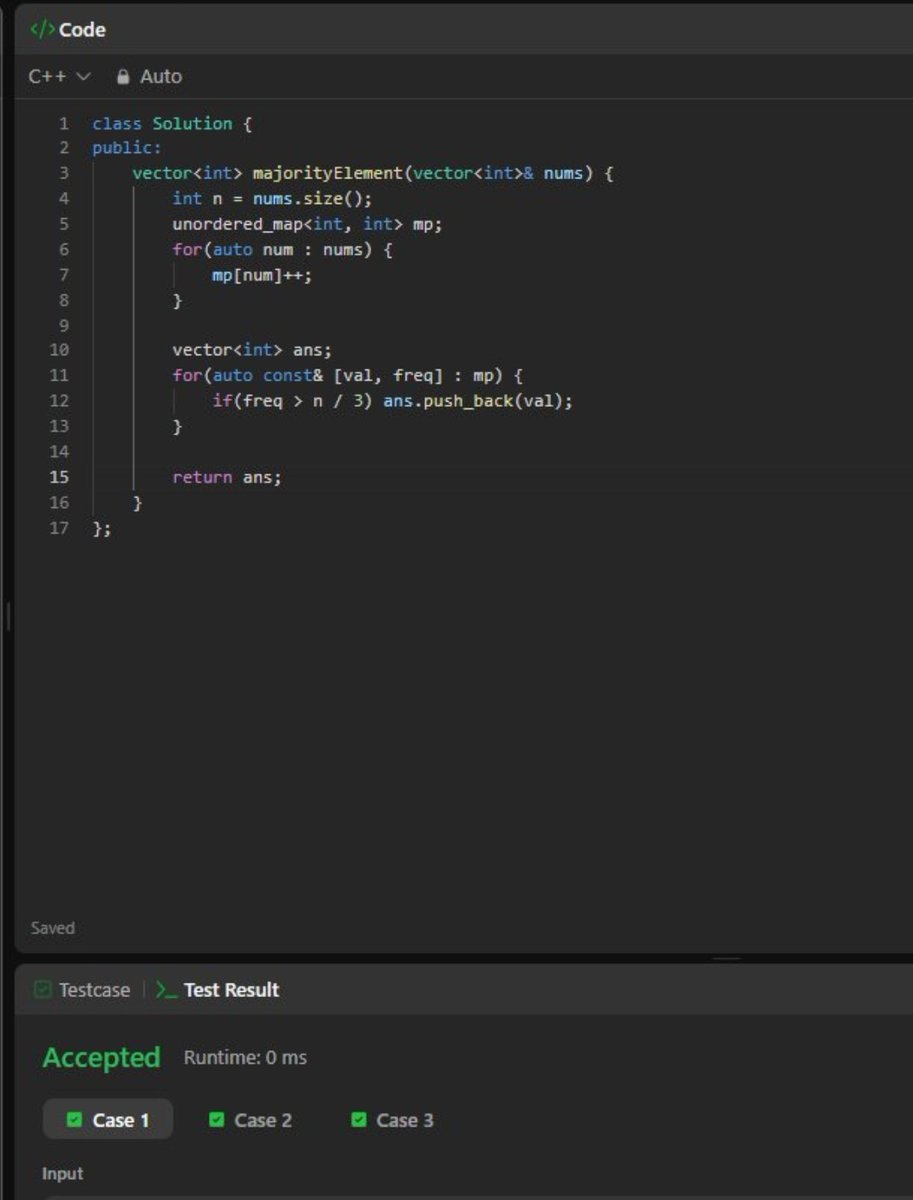Image resolution: width=913 pixels, height=1200 pixels.
Task: Click the 'class Solution {' code line
Action: click(x=172, y=124)
